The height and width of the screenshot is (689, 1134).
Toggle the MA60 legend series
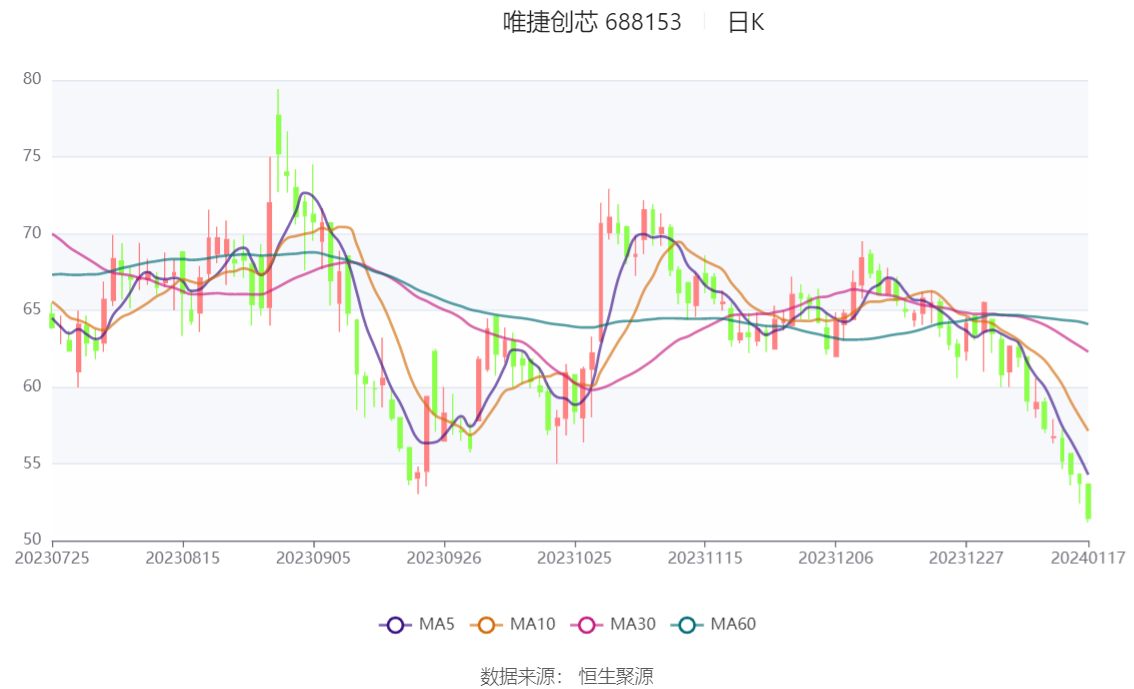[714, 625]
